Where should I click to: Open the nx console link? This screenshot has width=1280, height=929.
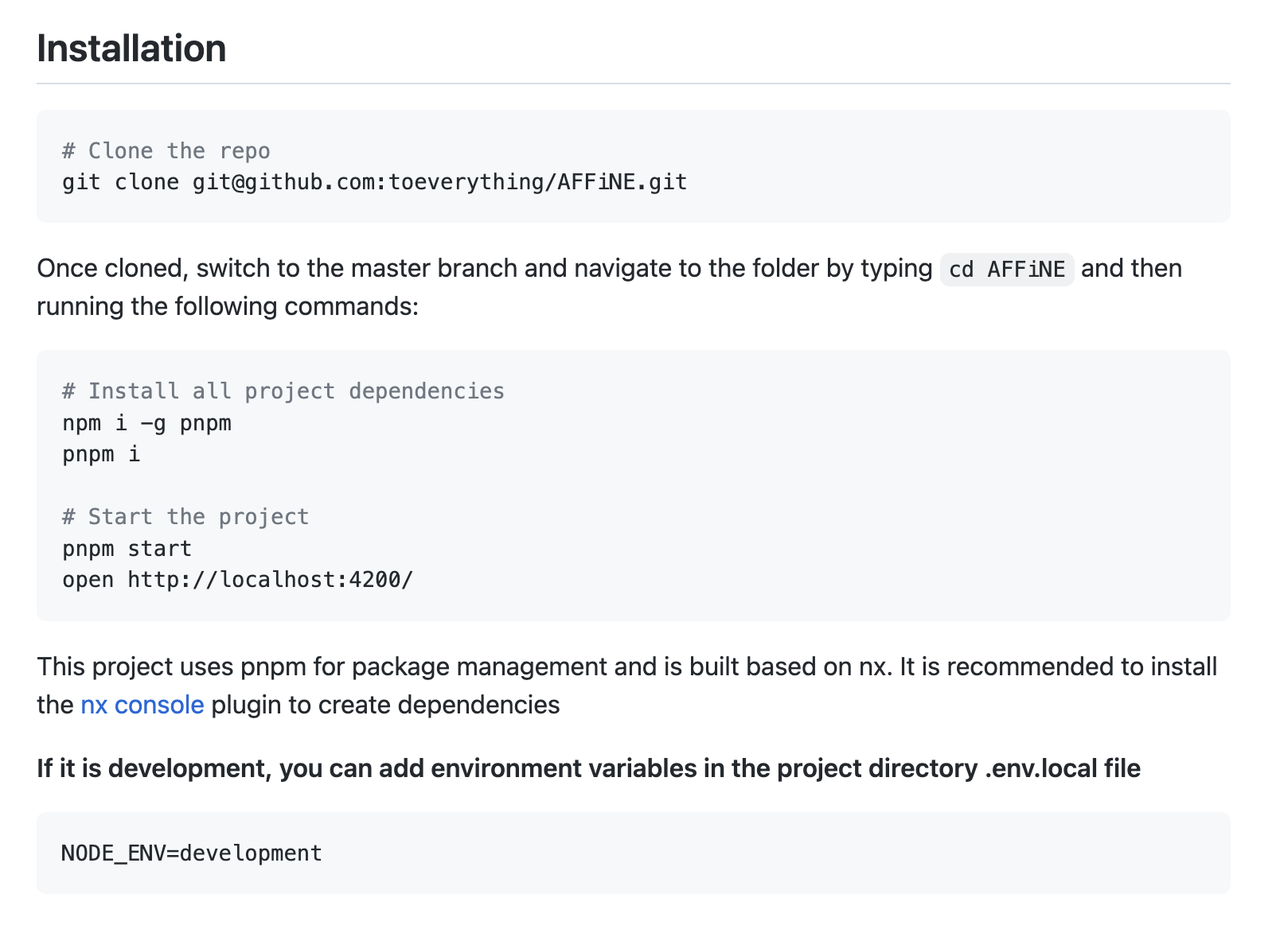[x=142, y=705]
